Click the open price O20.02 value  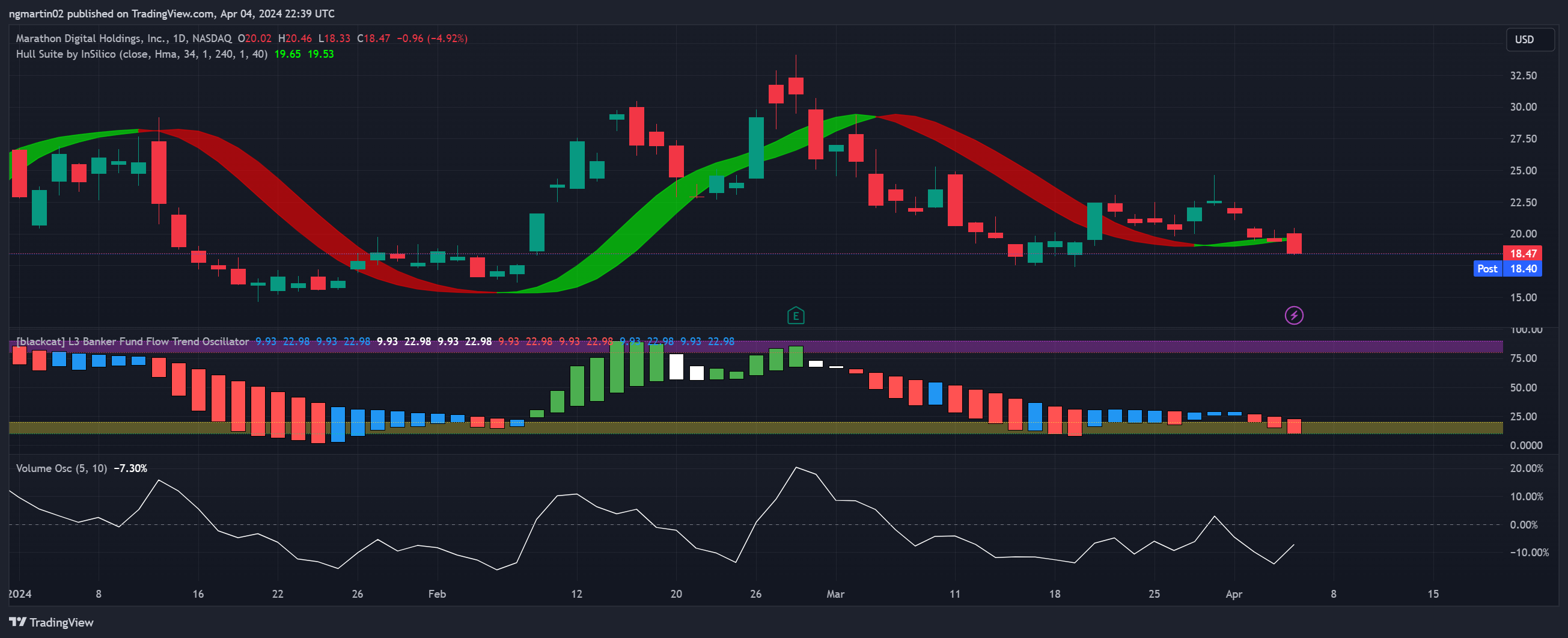point(254,38)
